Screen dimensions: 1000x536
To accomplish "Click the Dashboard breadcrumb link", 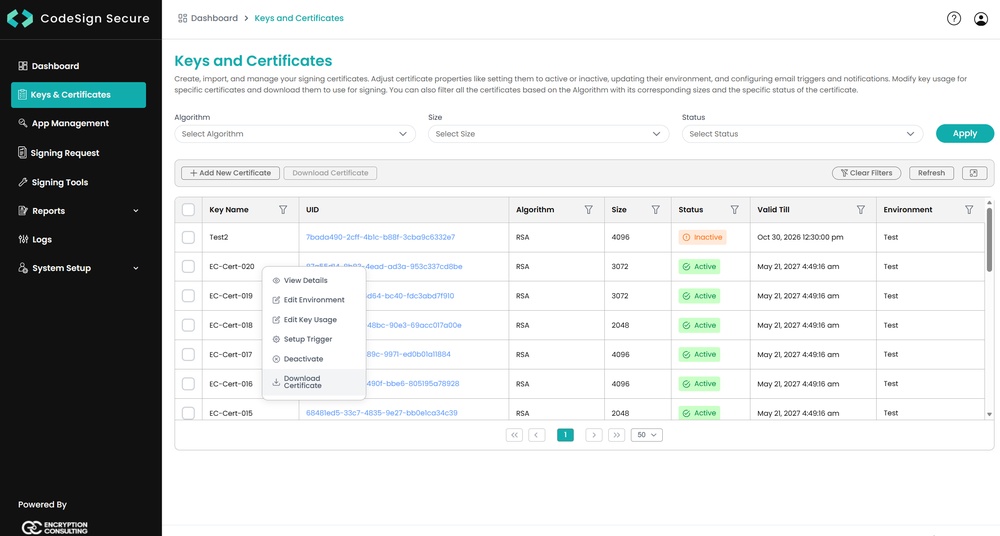I will (x=208, y=19).
